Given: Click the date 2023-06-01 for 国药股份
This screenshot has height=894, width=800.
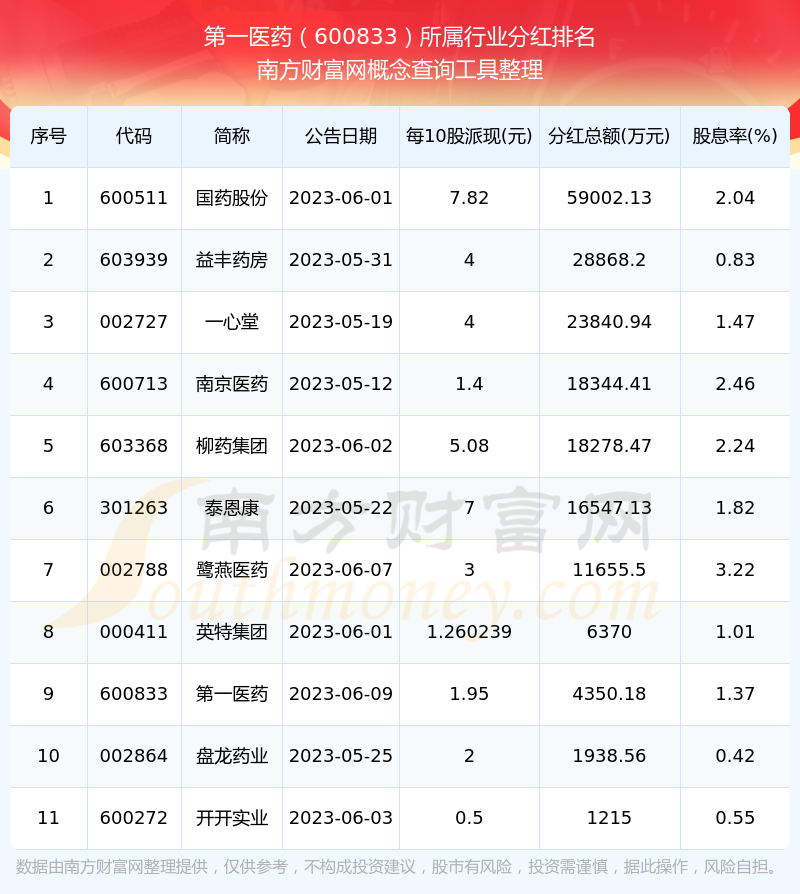Looking at the screenshot, I should point(341,198).
